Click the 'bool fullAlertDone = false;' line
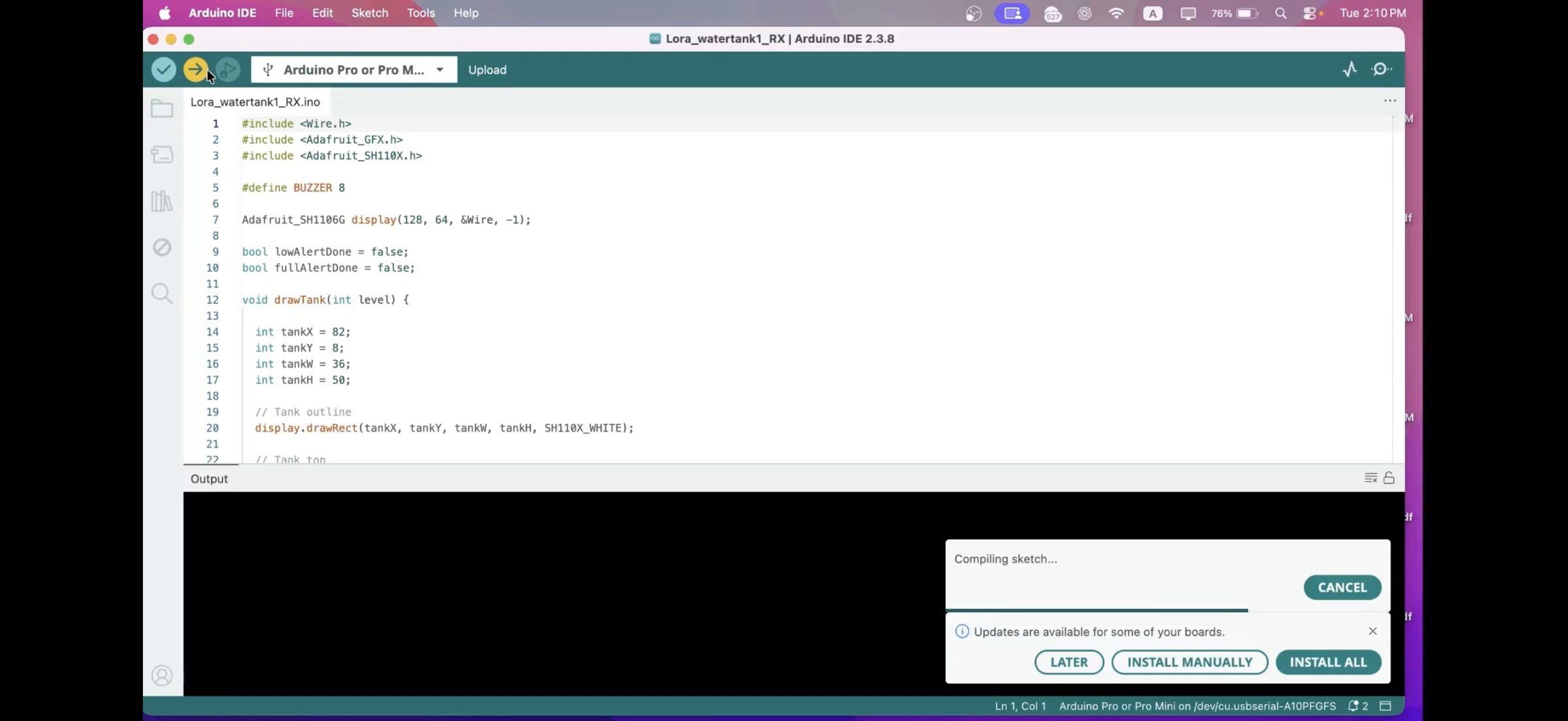The height and width of the screenshot is (721, 1568). point(329,268)
